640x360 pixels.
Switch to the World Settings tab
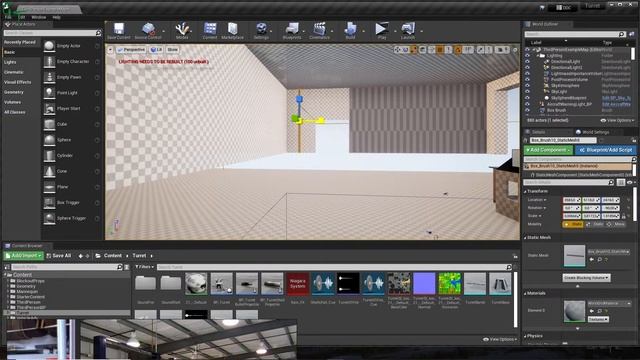pos(592,132)
